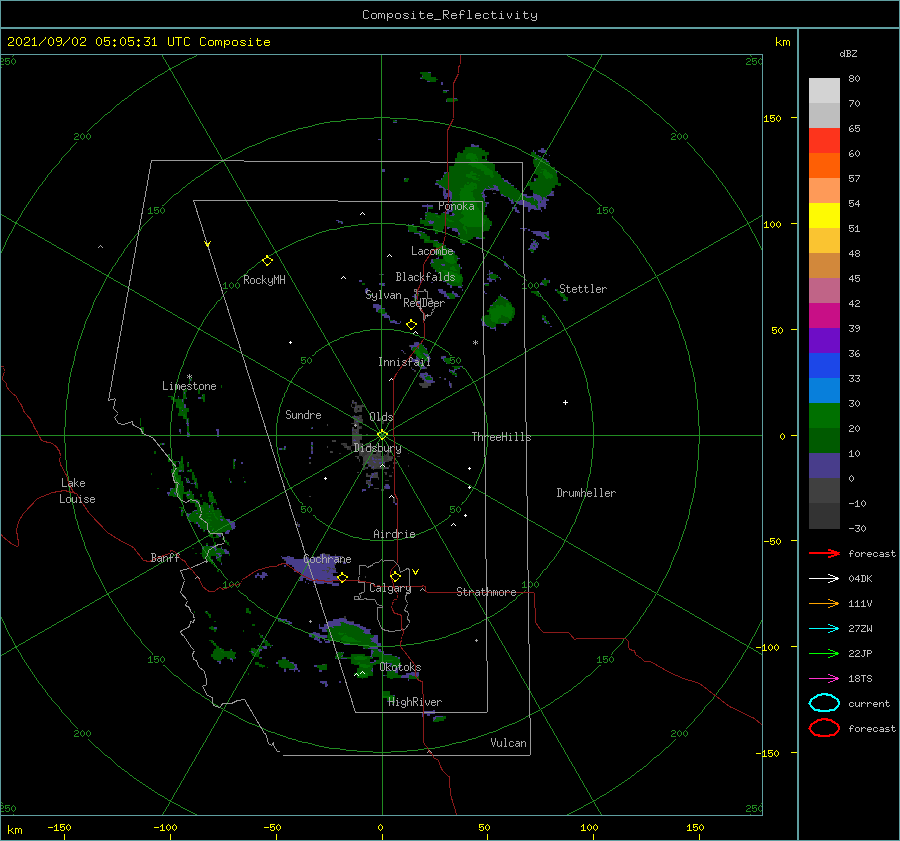The height and width of the screenshot is (841, 900).
Task: Click the green 22JP arrow icon
Action: pos(824,653)
